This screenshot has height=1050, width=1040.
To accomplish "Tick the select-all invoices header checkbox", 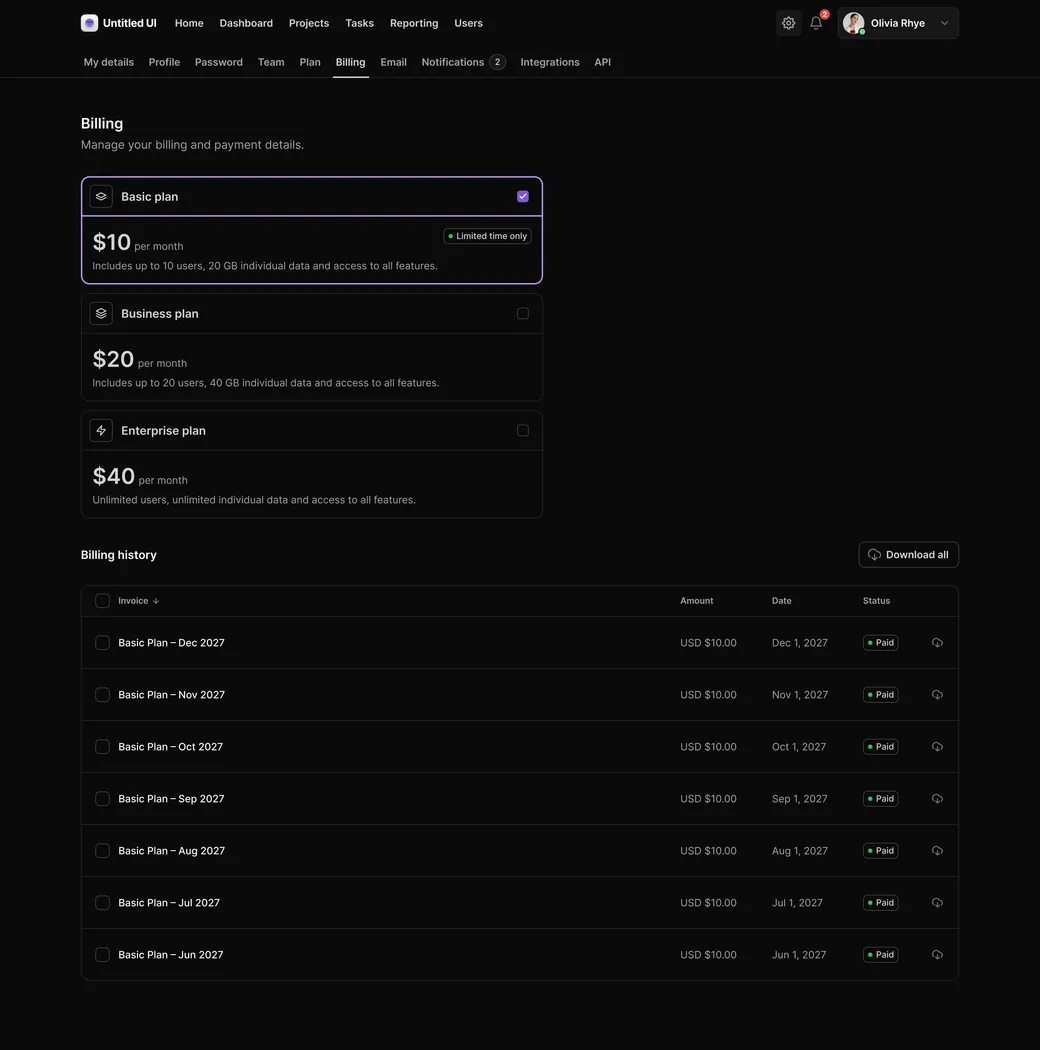I will click(x=102, y=601).
